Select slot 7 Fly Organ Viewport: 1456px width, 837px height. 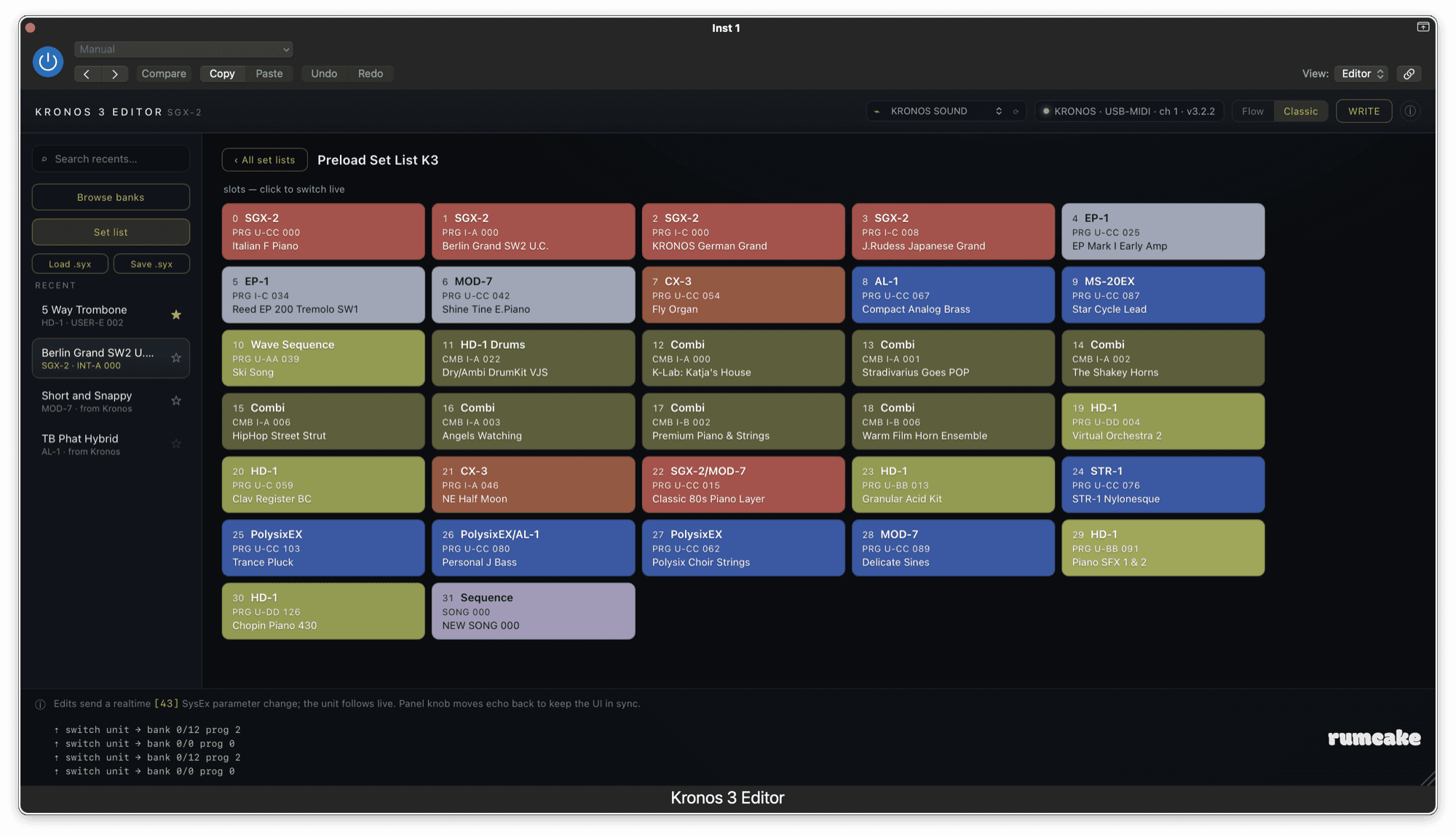pyautogui.click(x=743, y=295)
